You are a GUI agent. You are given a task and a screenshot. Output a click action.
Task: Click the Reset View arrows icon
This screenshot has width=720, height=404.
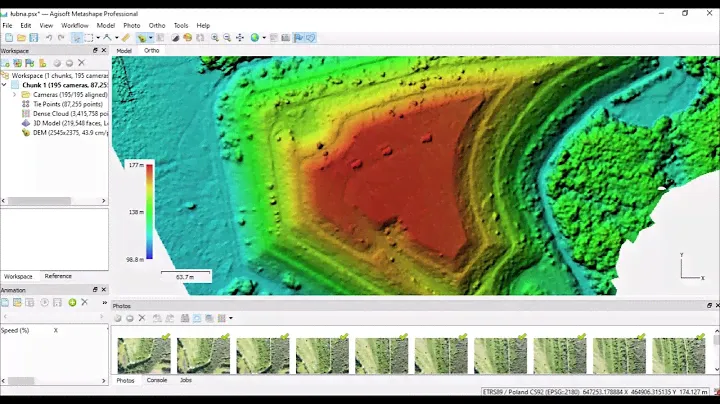(239, 38)
